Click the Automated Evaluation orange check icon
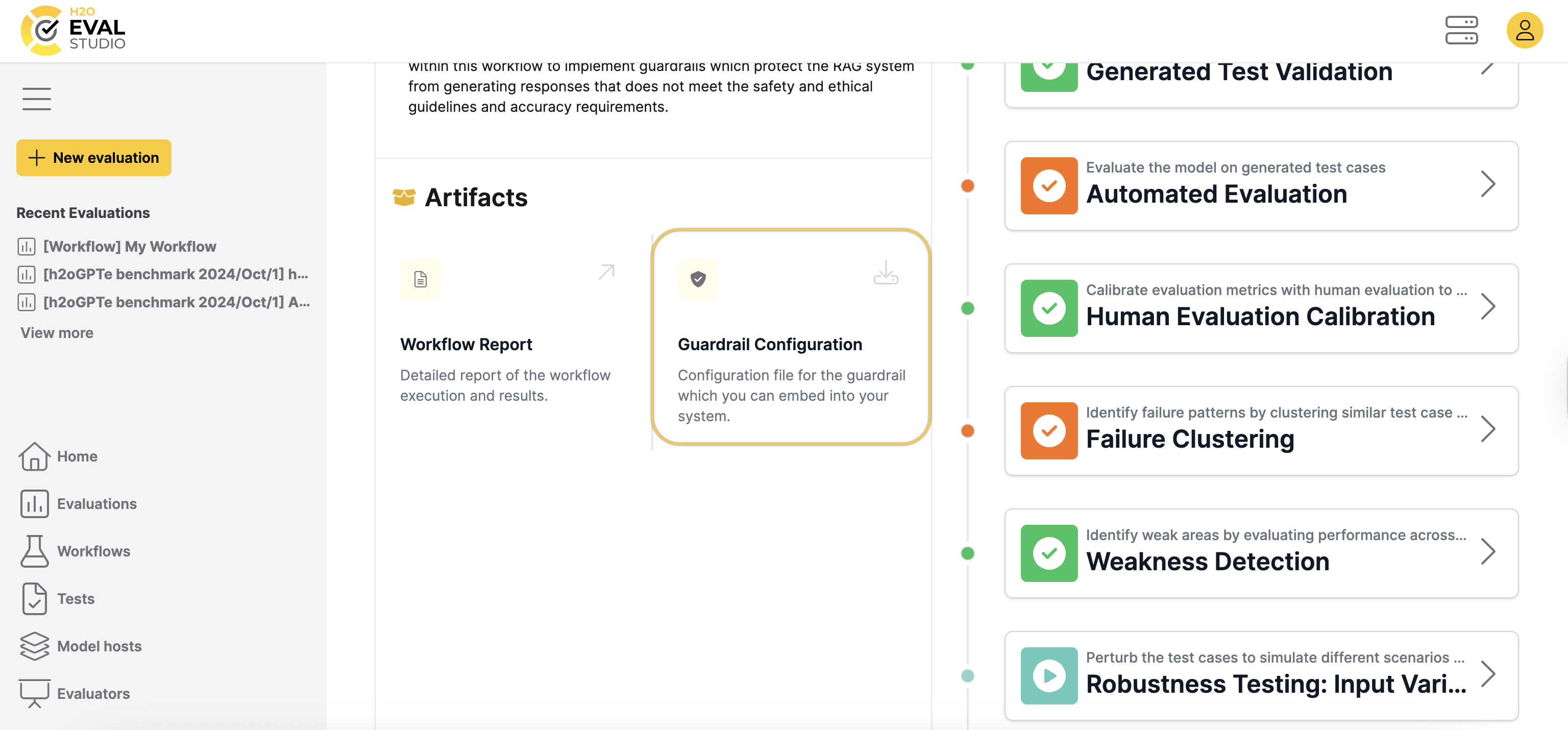This screenshot has width=1568, height=730. tap(1048, 186)
